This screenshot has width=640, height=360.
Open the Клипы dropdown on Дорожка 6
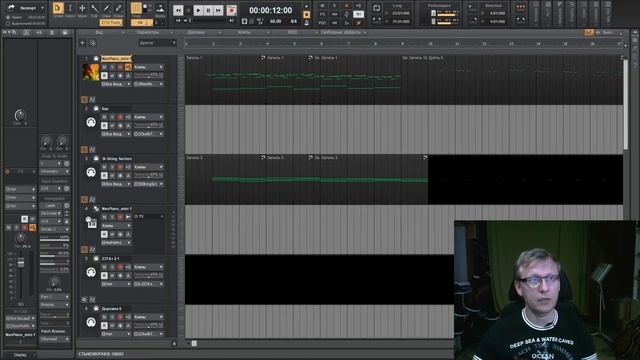(149, 317)
